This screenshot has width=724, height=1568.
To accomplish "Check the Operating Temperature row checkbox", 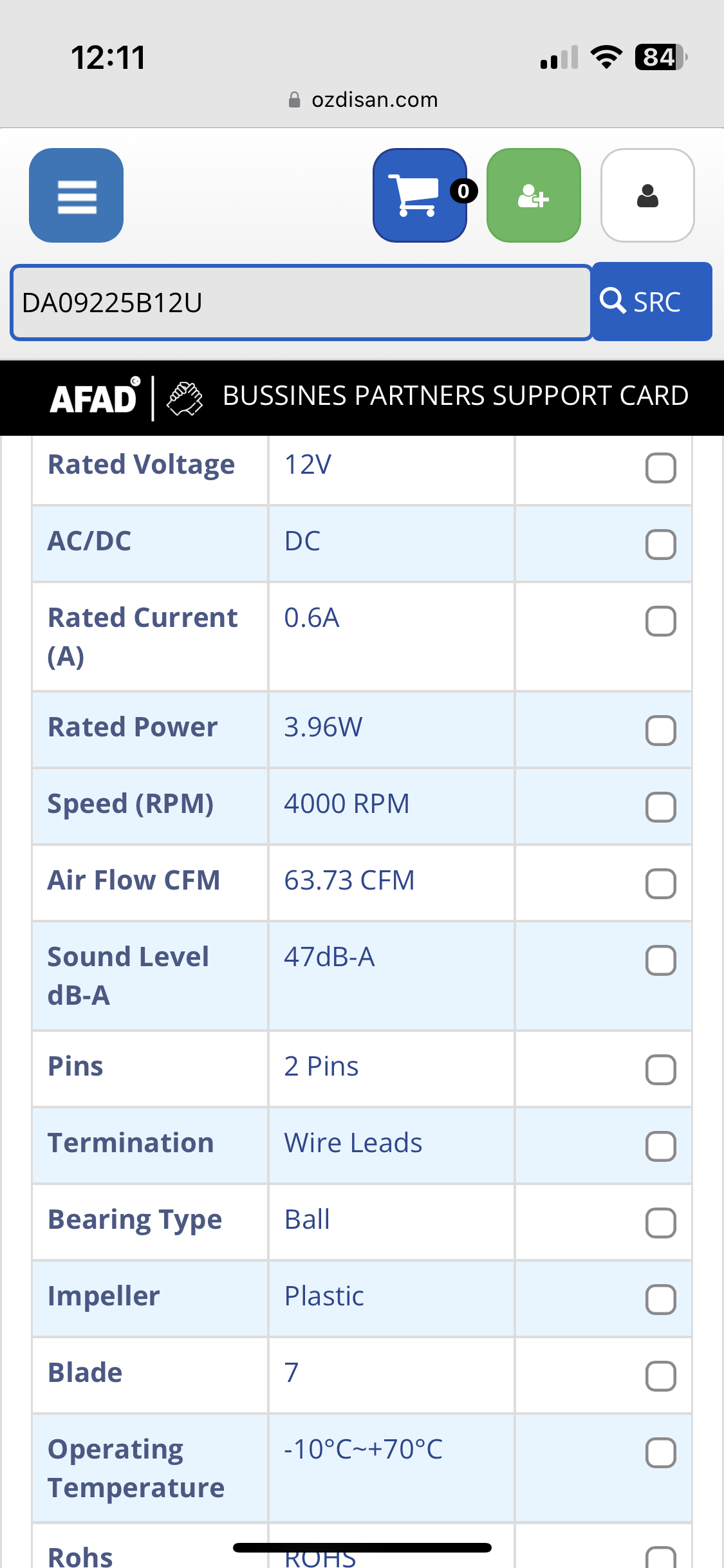I will pos(660,1453).
